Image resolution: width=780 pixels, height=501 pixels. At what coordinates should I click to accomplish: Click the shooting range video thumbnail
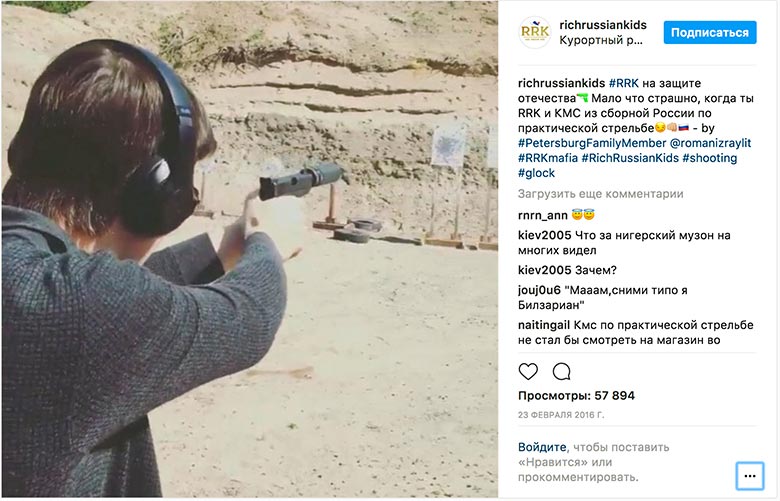coord(249,249)
